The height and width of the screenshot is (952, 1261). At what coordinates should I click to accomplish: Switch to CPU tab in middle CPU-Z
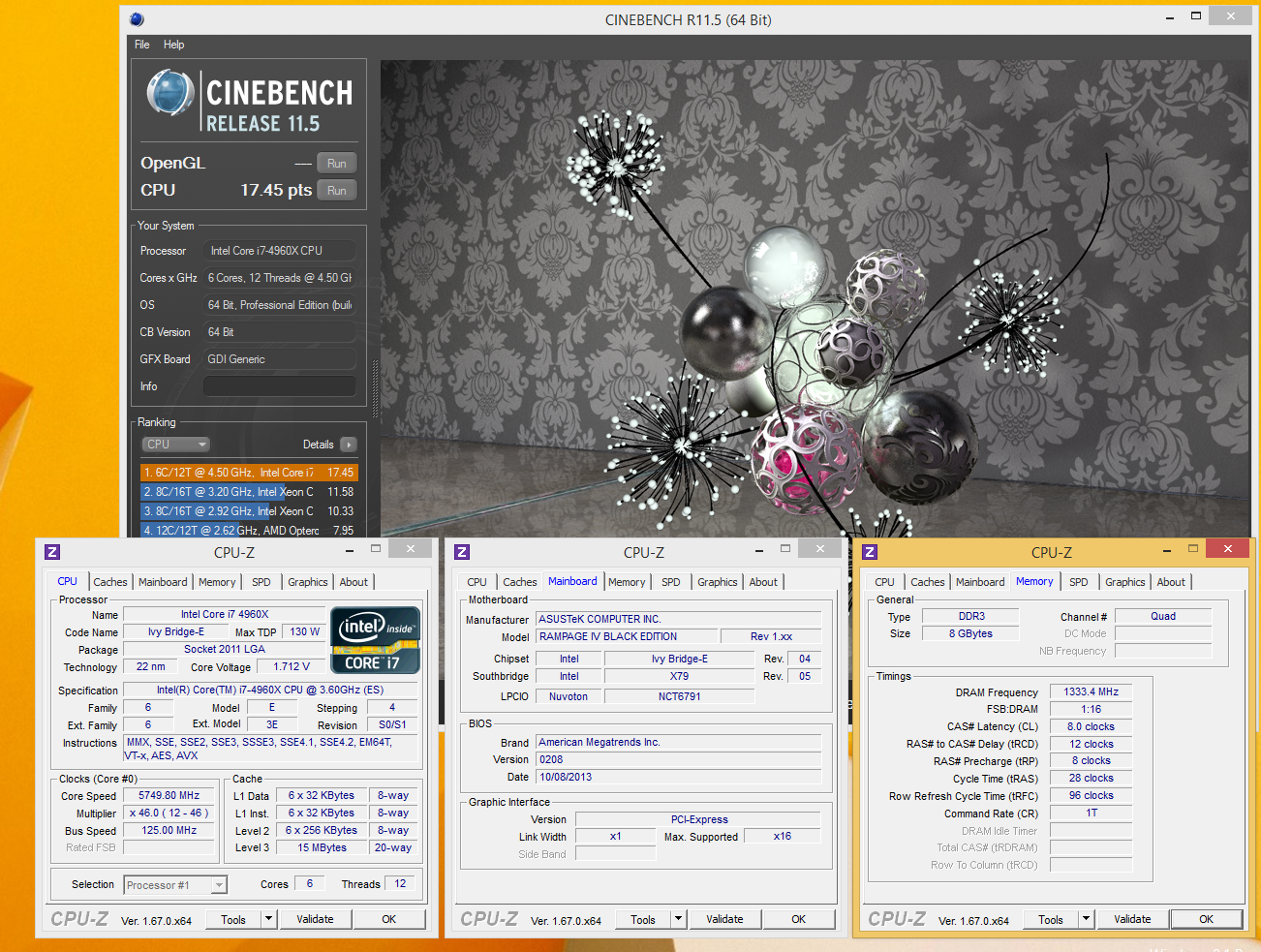[477, 582]
